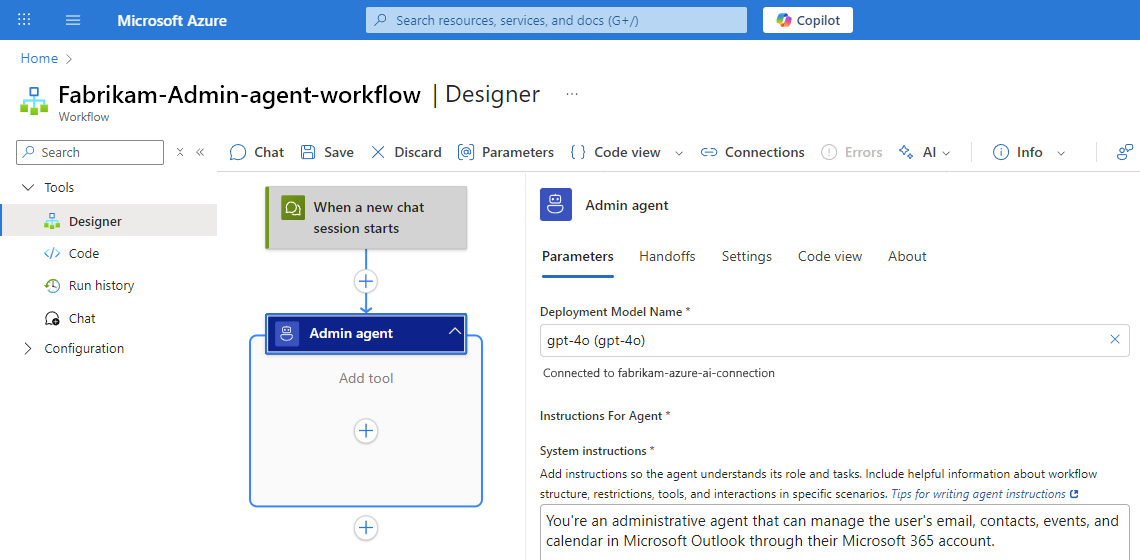Switch to the Handoffs tab
1140x560 pixels.
click(x=667, y=256)
